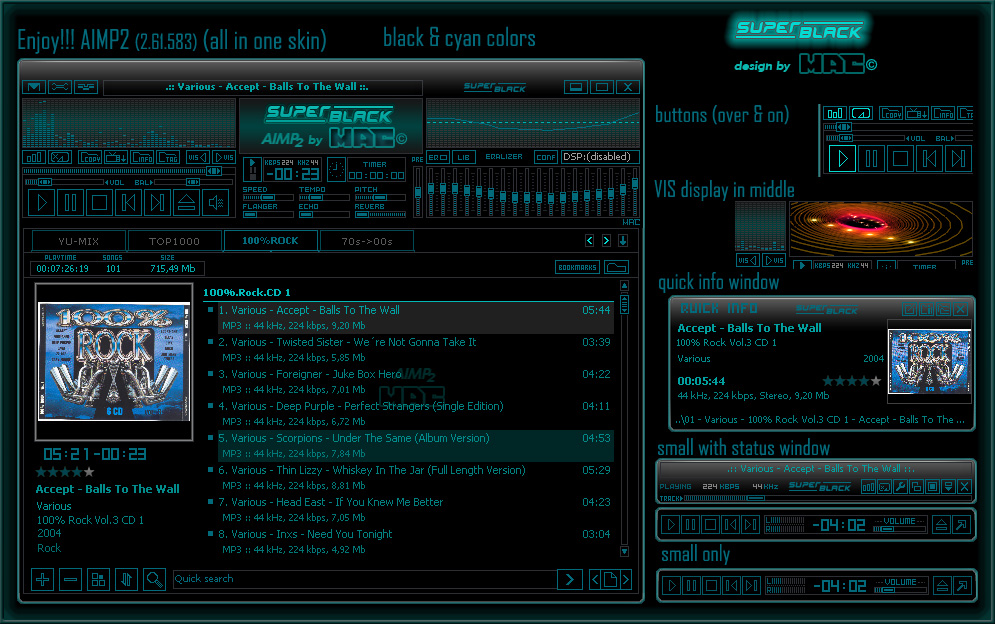Remove tracks using the minus icon
The image size is (995, 624).
(70, 579)
